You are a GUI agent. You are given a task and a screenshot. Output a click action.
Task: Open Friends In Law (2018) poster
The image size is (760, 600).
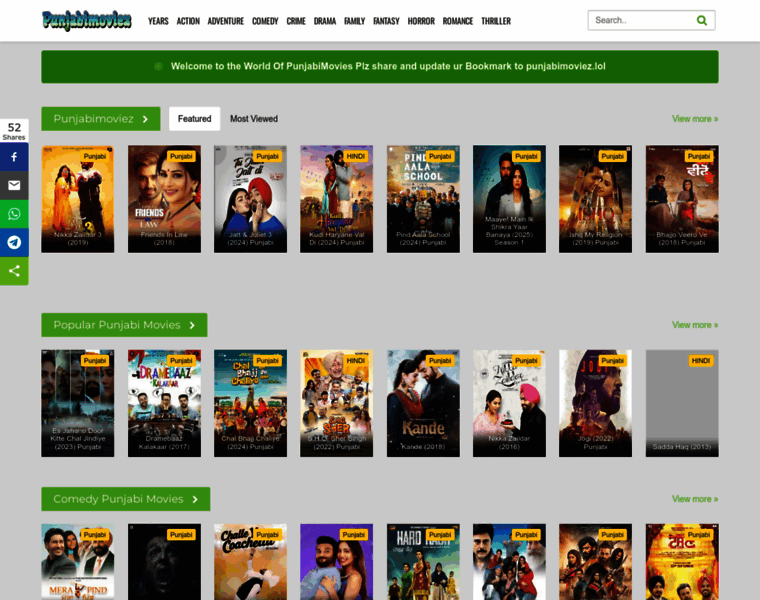164,199
